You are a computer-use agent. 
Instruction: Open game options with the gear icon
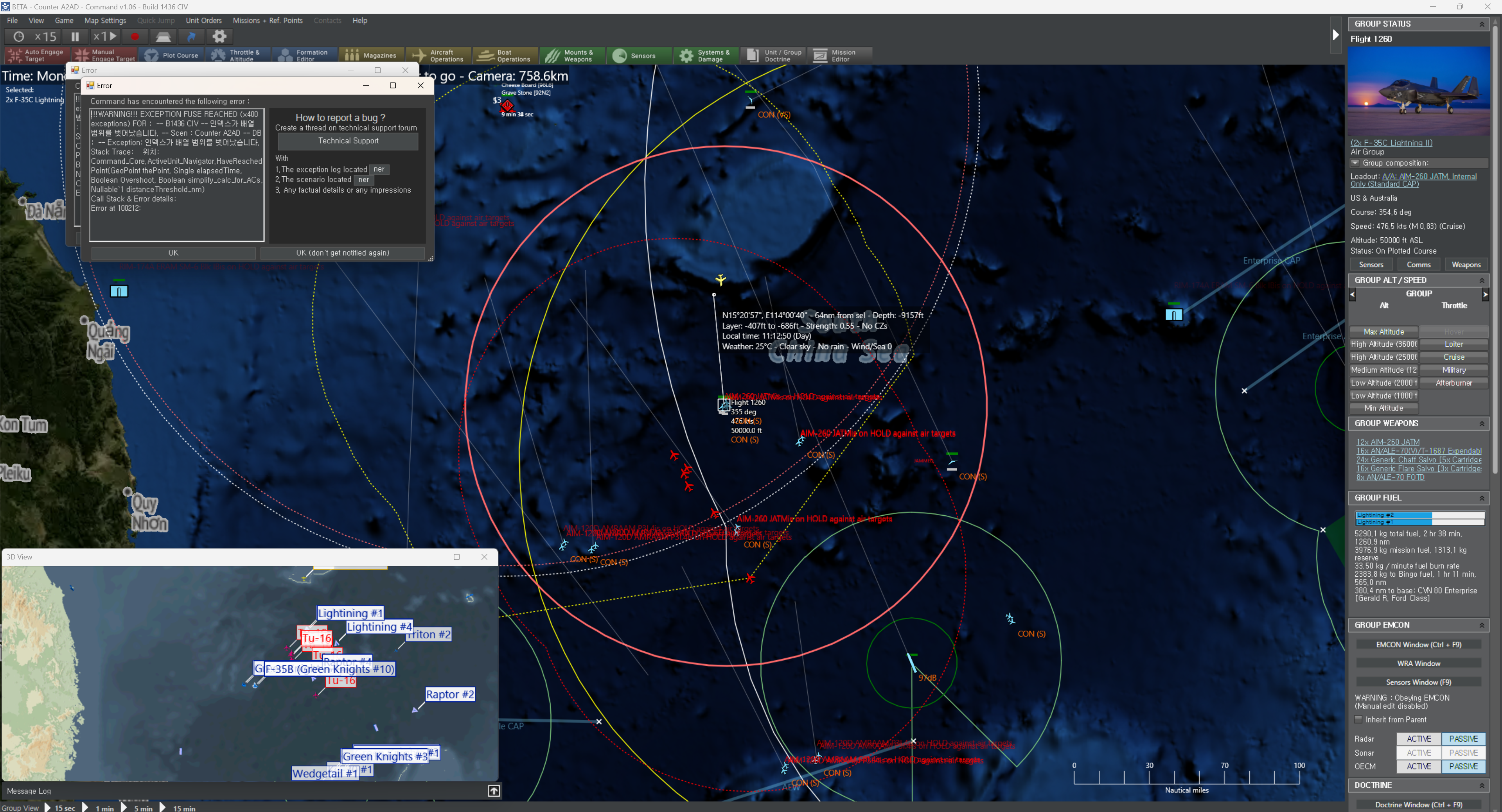[x=219, y=37]
